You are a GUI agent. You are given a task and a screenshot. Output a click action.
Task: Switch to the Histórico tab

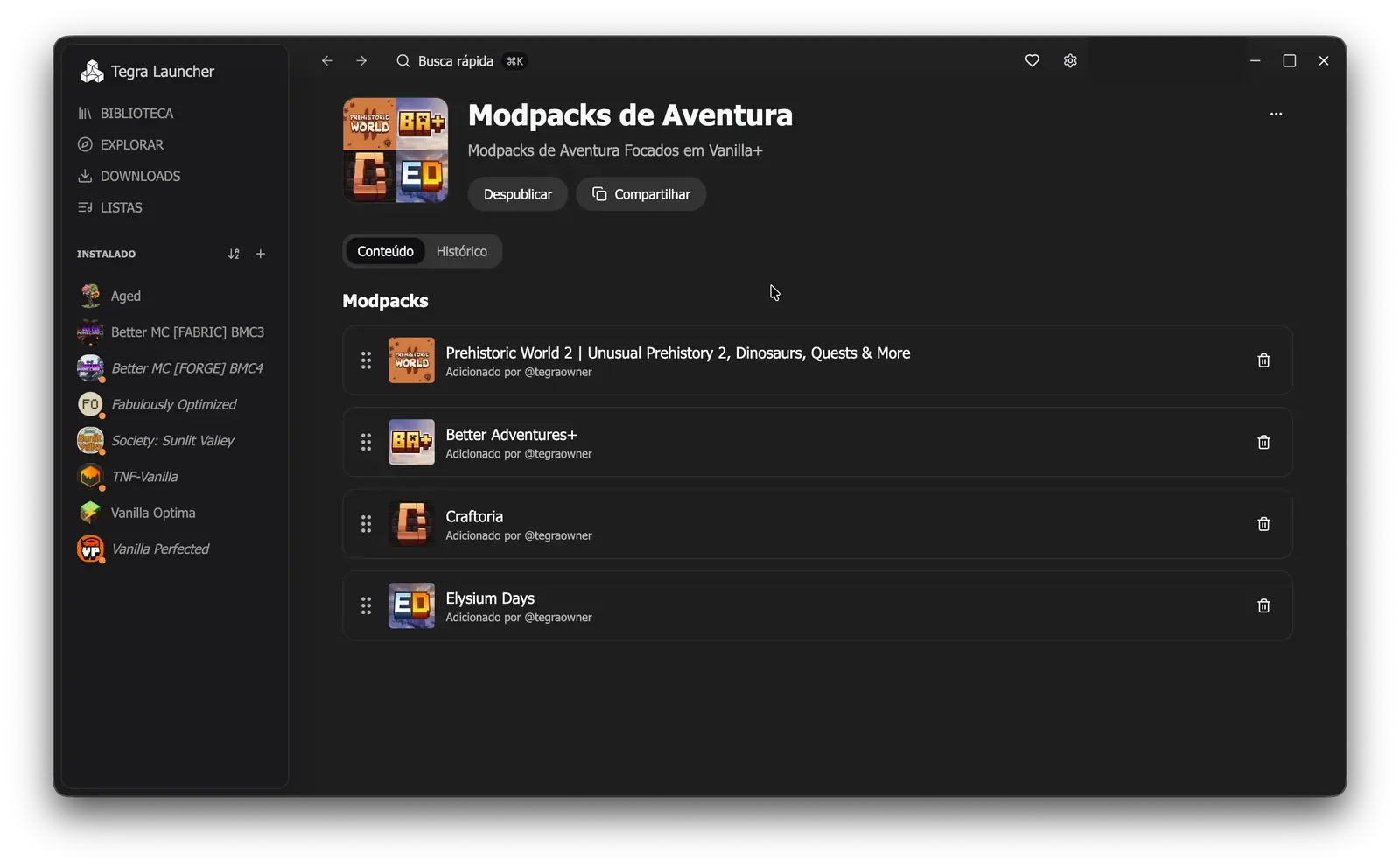coord(462,251)
